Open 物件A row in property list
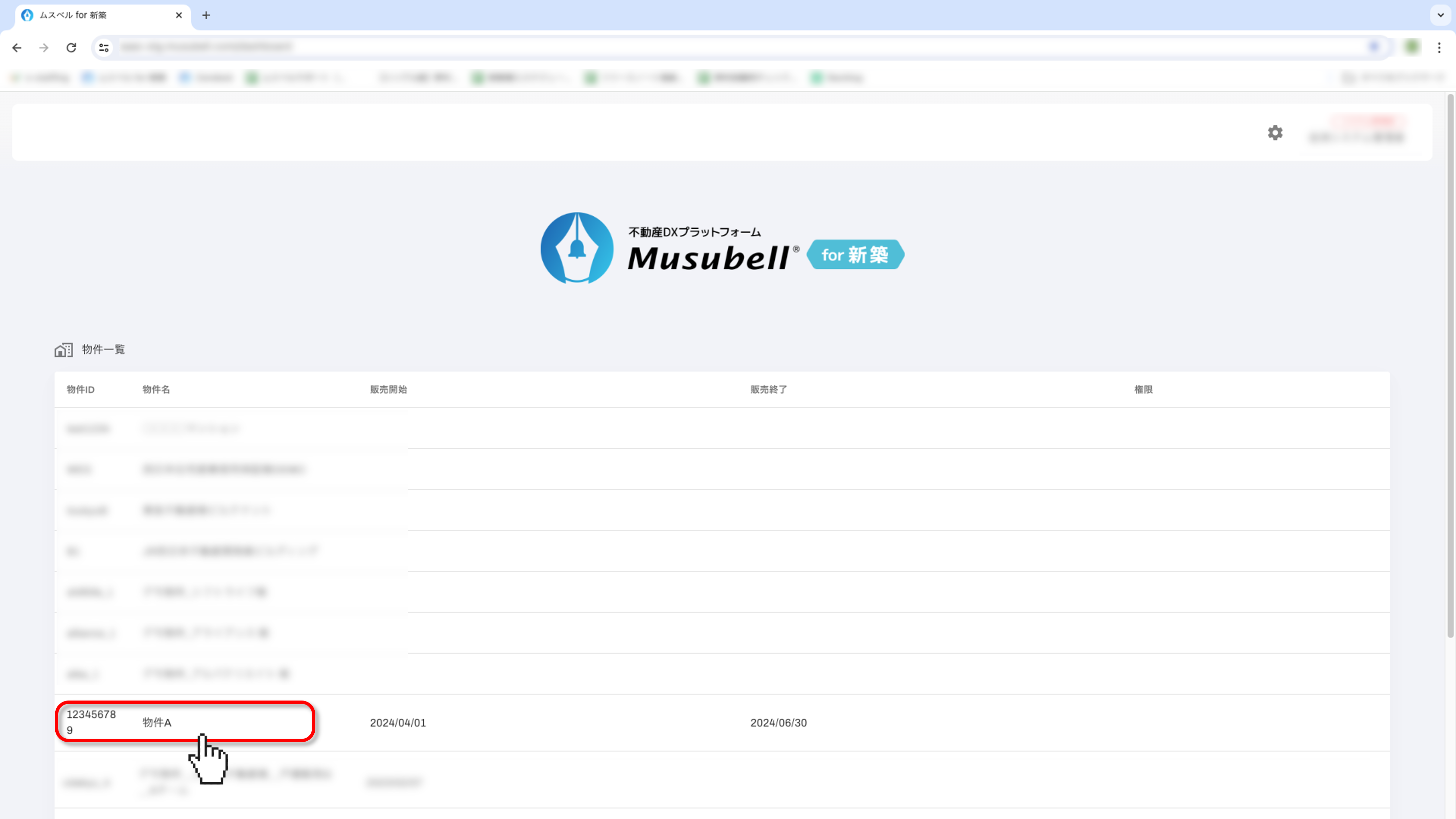The image size is (1456, 819). 157,722
